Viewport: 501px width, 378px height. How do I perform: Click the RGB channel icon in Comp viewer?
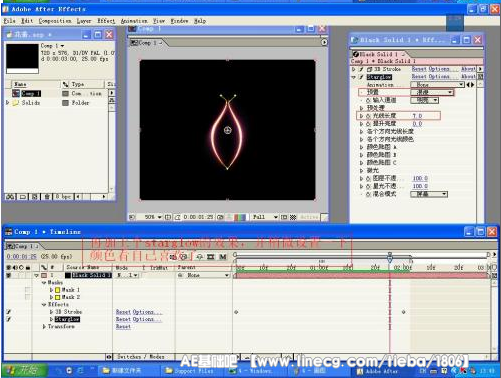[240, 217]
